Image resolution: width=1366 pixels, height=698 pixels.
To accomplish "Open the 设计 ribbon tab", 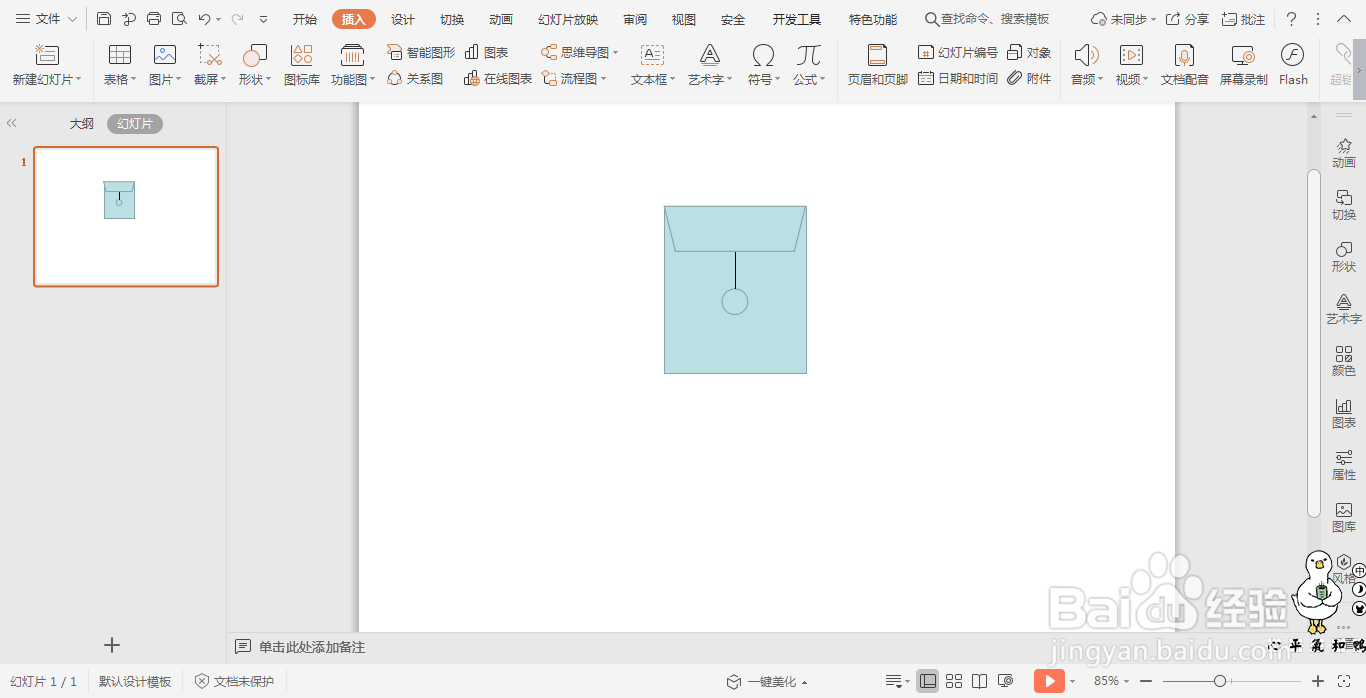I will pyautogui.click(x=403, y=20).
